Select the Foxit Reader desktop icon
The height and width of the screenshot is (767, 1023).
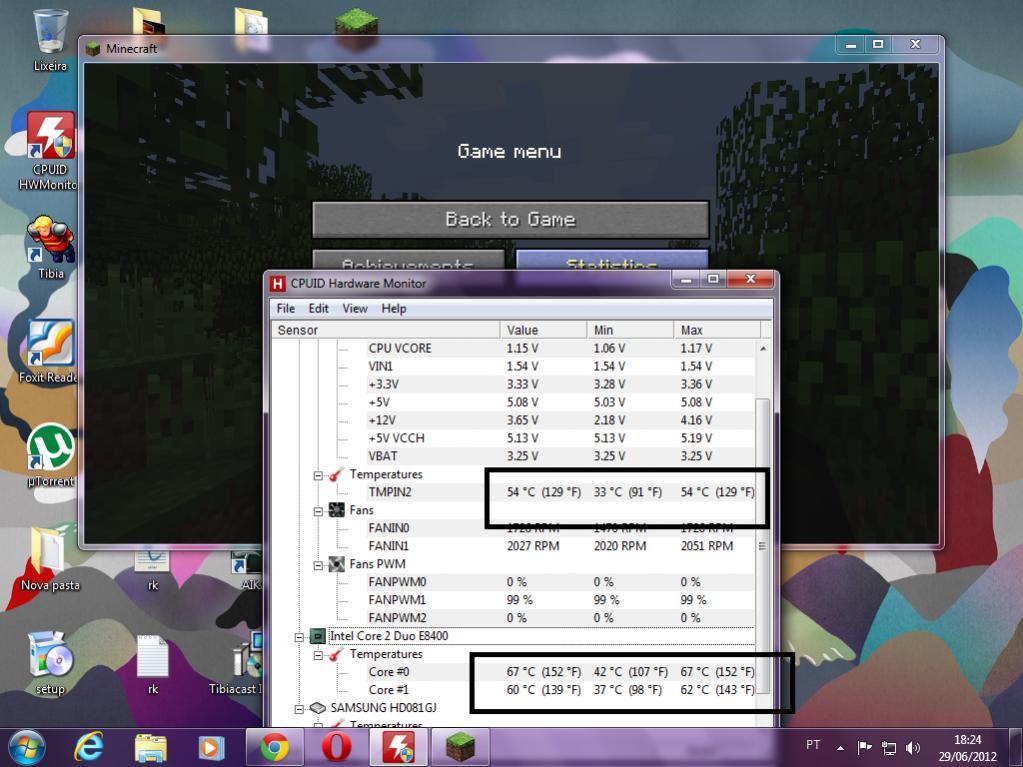coord(50,351)
